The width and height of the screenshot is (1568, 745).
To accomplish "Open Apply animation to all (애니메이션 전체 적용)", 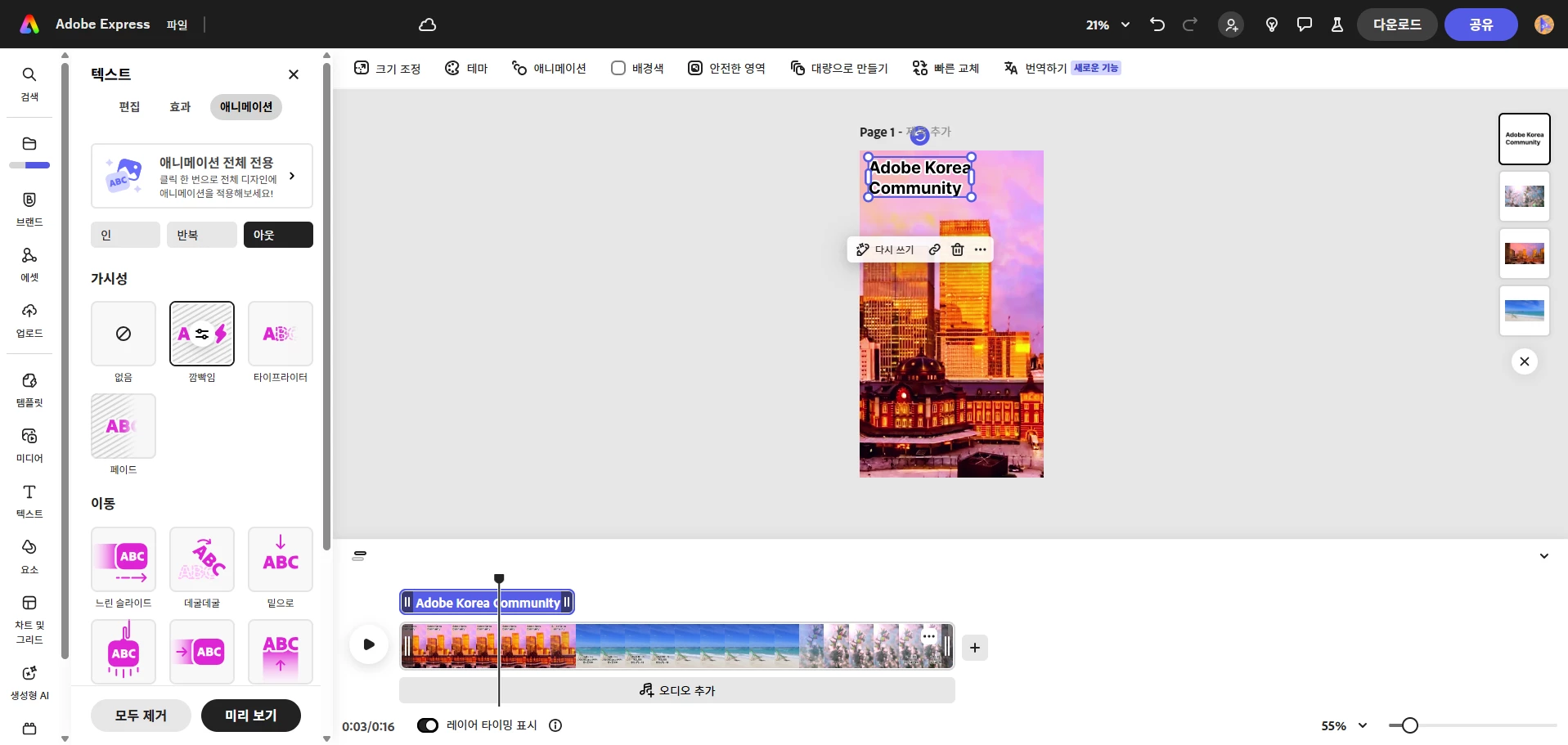I will pos(202,176).
